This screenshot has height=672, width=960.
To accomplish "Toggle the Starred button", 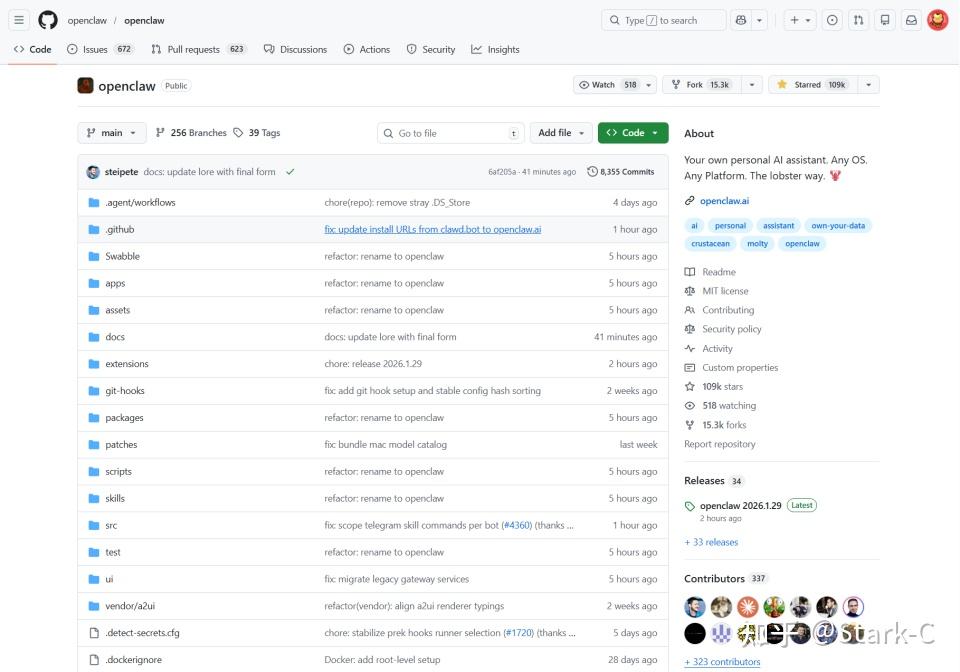I will (813, 84).
